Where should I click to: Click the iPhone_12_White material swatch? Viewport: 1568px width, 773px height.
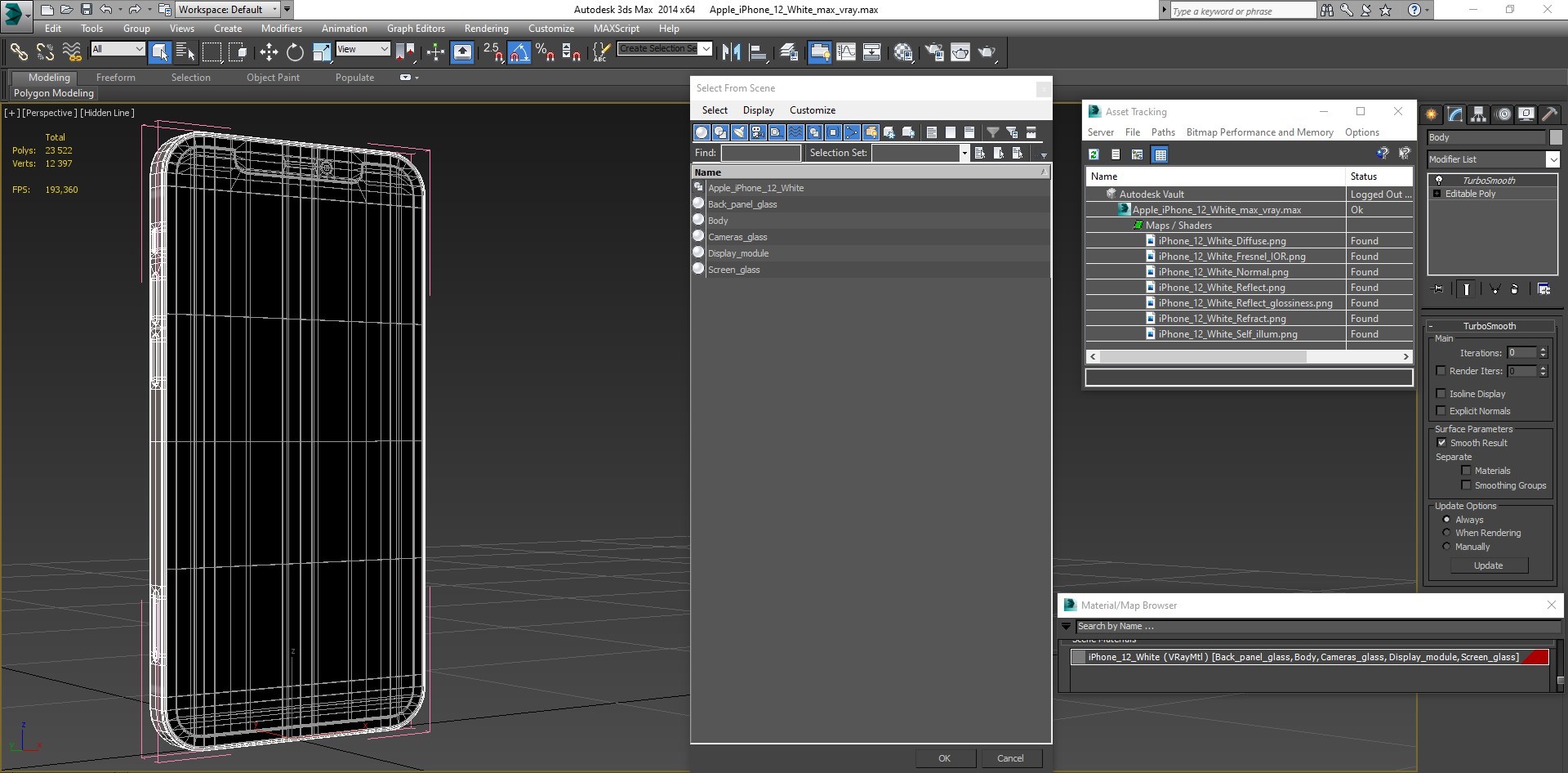1079,657
